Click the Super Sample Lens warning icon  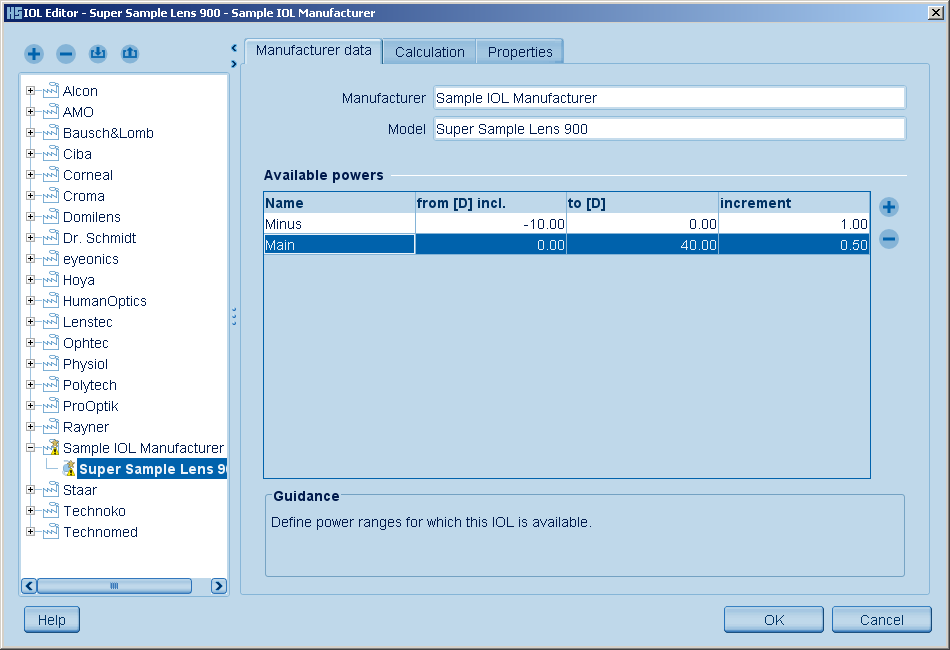pos(68,469)
